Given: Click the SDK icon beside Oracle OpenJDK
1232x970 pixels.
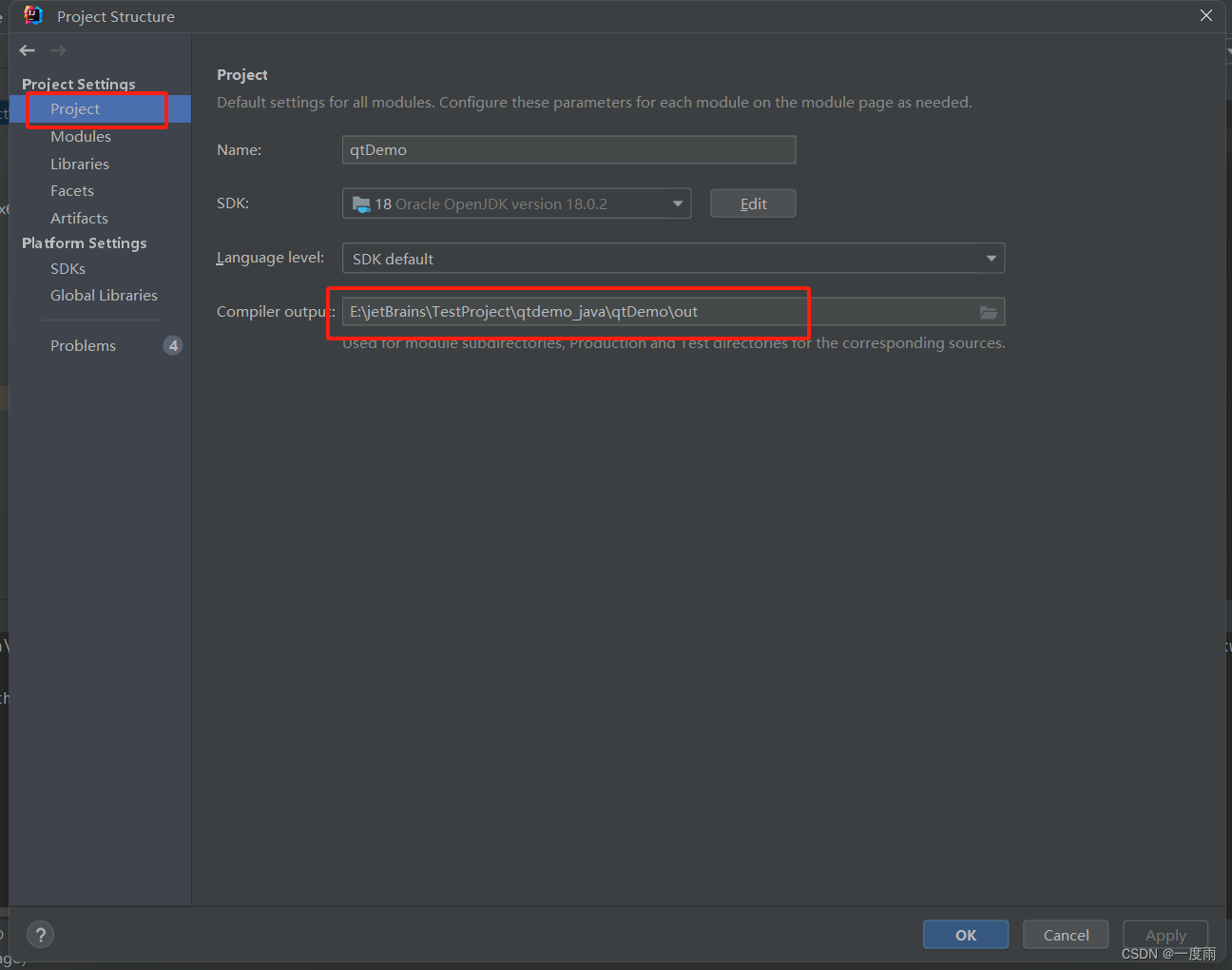Looking at the screenshot, I should tap(362, 203).
